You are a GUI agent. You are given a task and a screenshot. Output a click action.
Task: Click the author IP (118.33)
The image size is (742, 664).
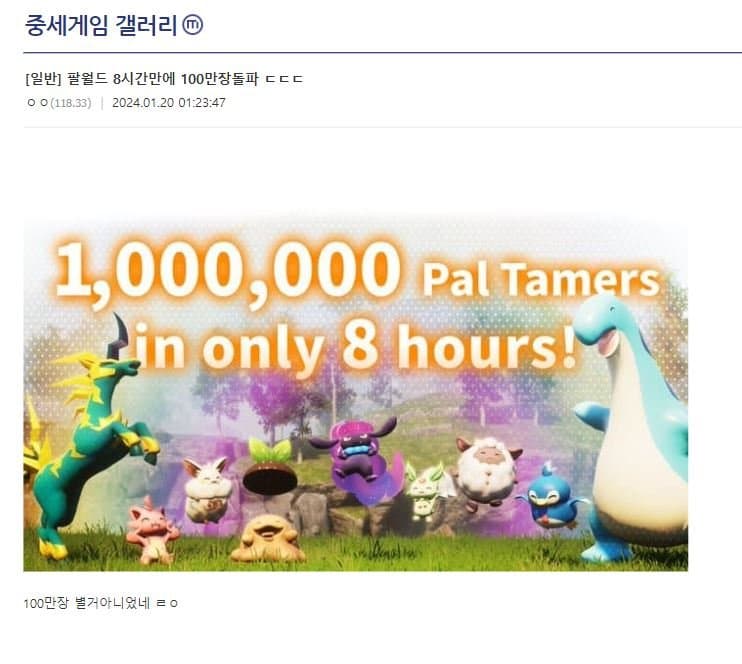pyautogui.click(x=71, y=103)
